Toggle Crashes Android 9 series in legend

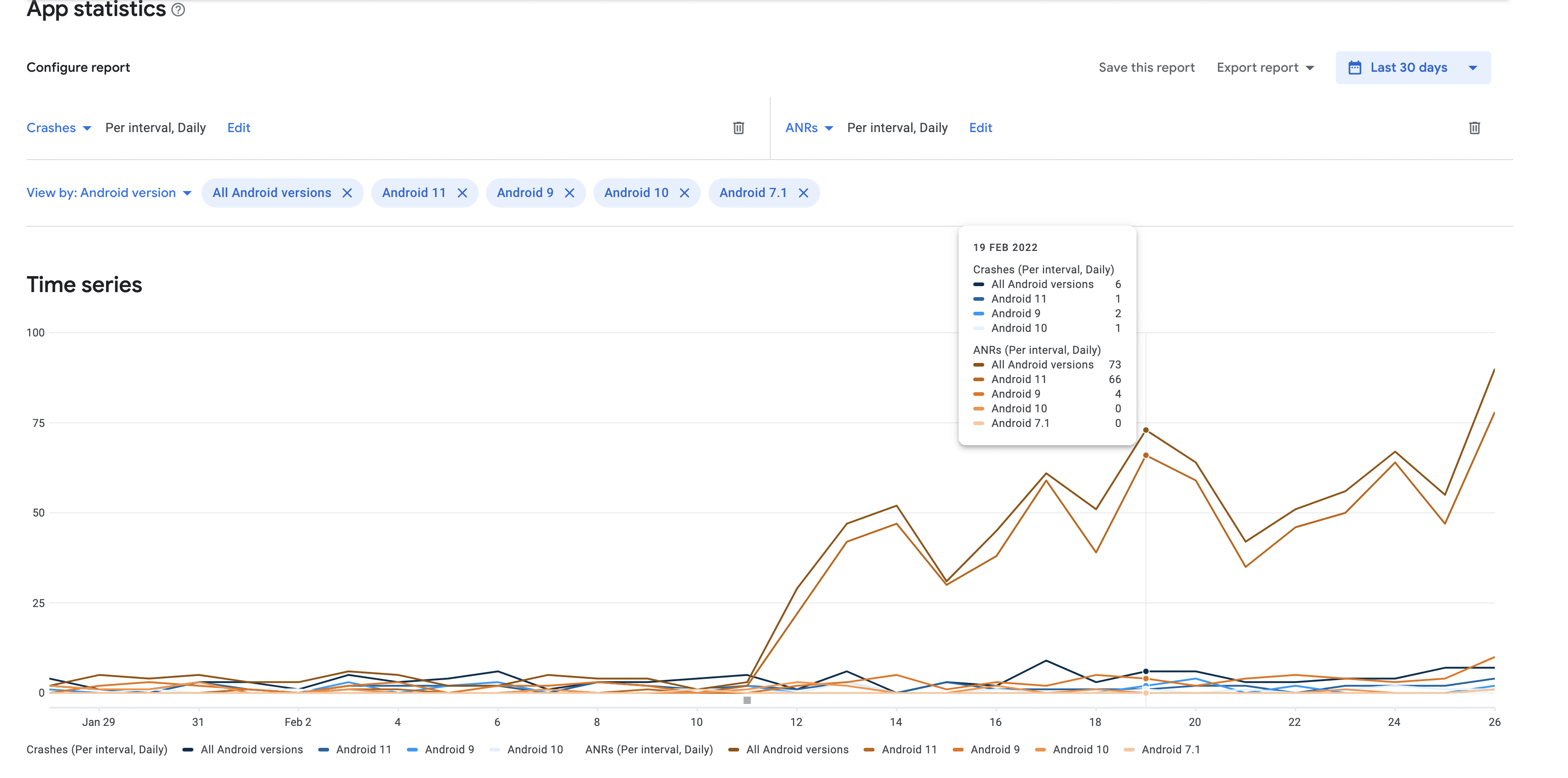(x=441, y=749)
